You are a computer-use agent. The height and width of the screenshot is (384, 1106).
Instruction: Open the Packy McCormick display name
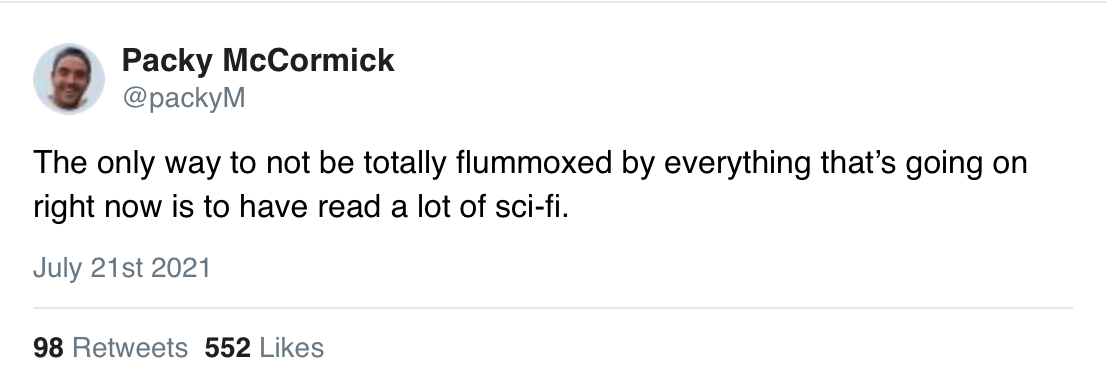pyautogui.click(x=258, y=61)
